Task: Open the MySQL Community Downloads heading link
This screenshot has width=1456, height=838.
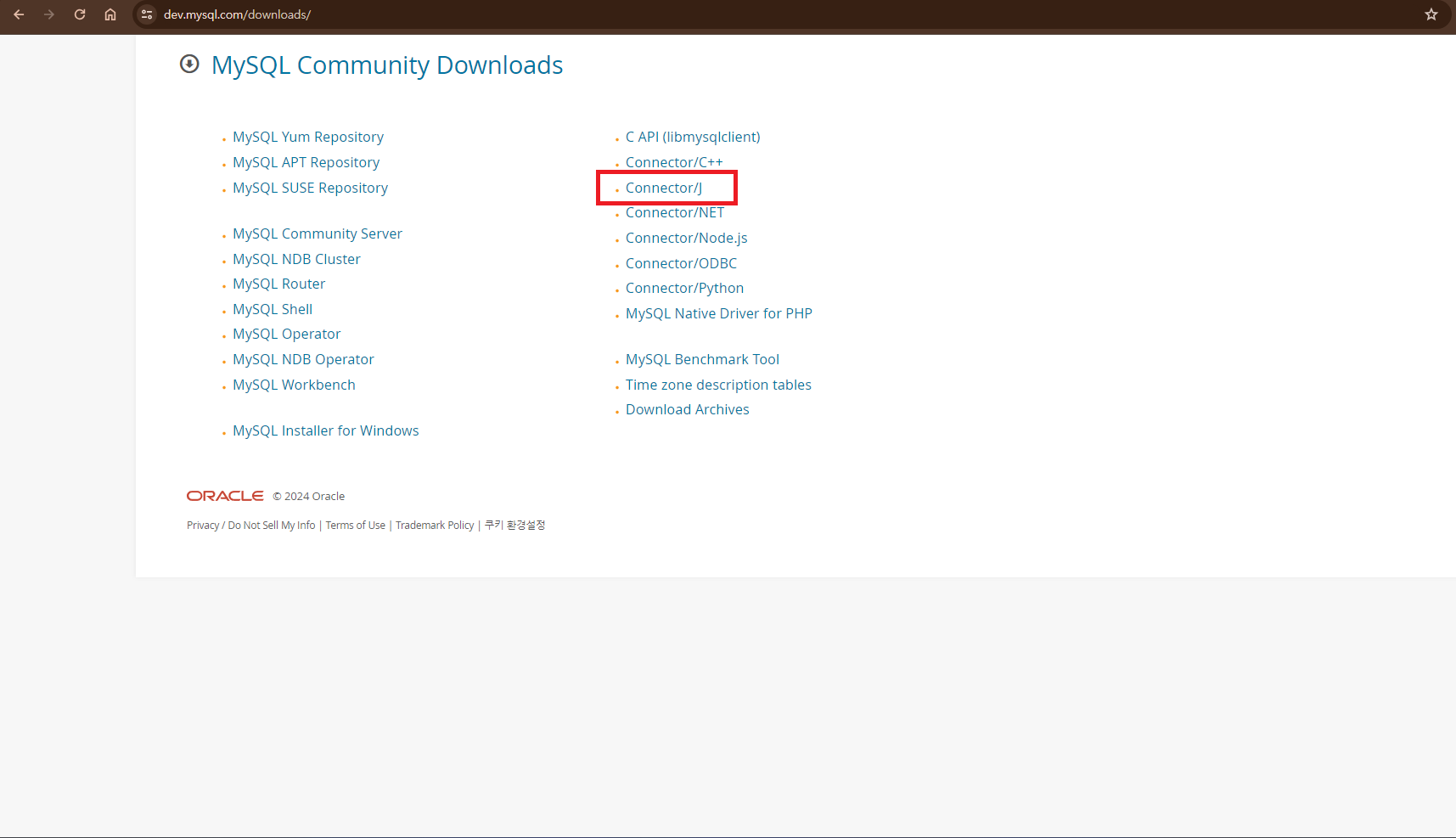Action: tap(387, 65)
